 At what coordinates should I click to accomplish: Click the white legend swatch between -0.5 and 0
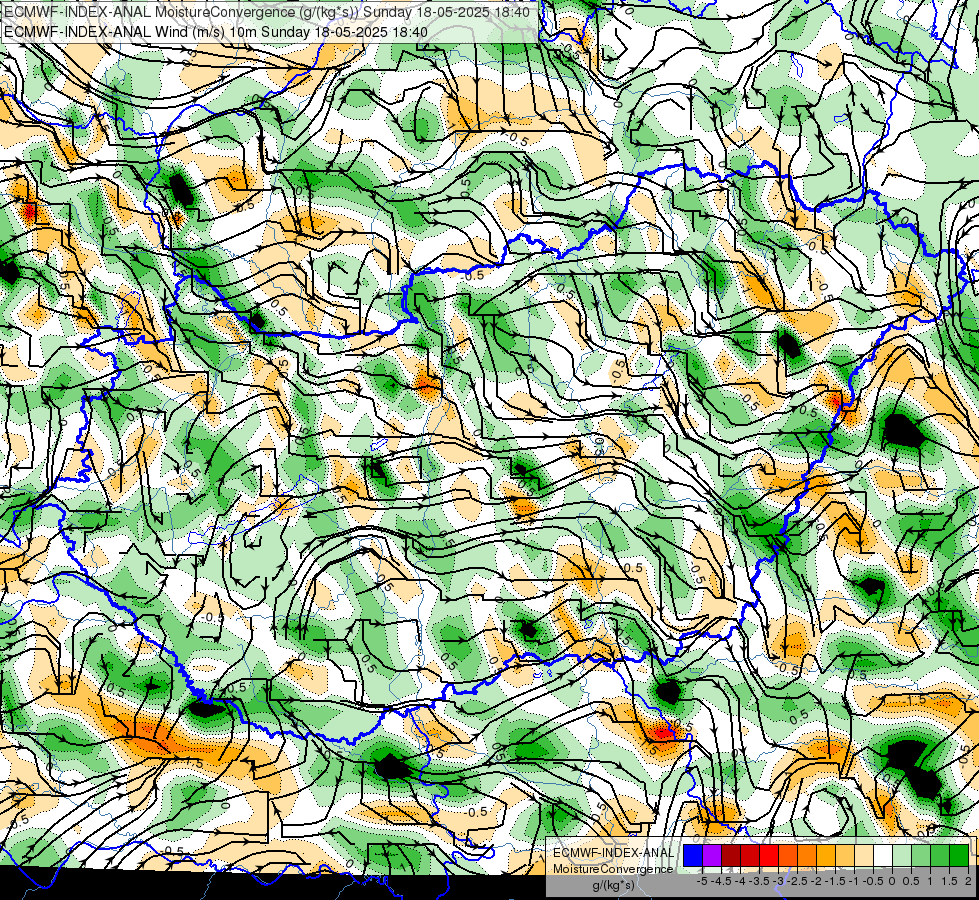point(883,855)
